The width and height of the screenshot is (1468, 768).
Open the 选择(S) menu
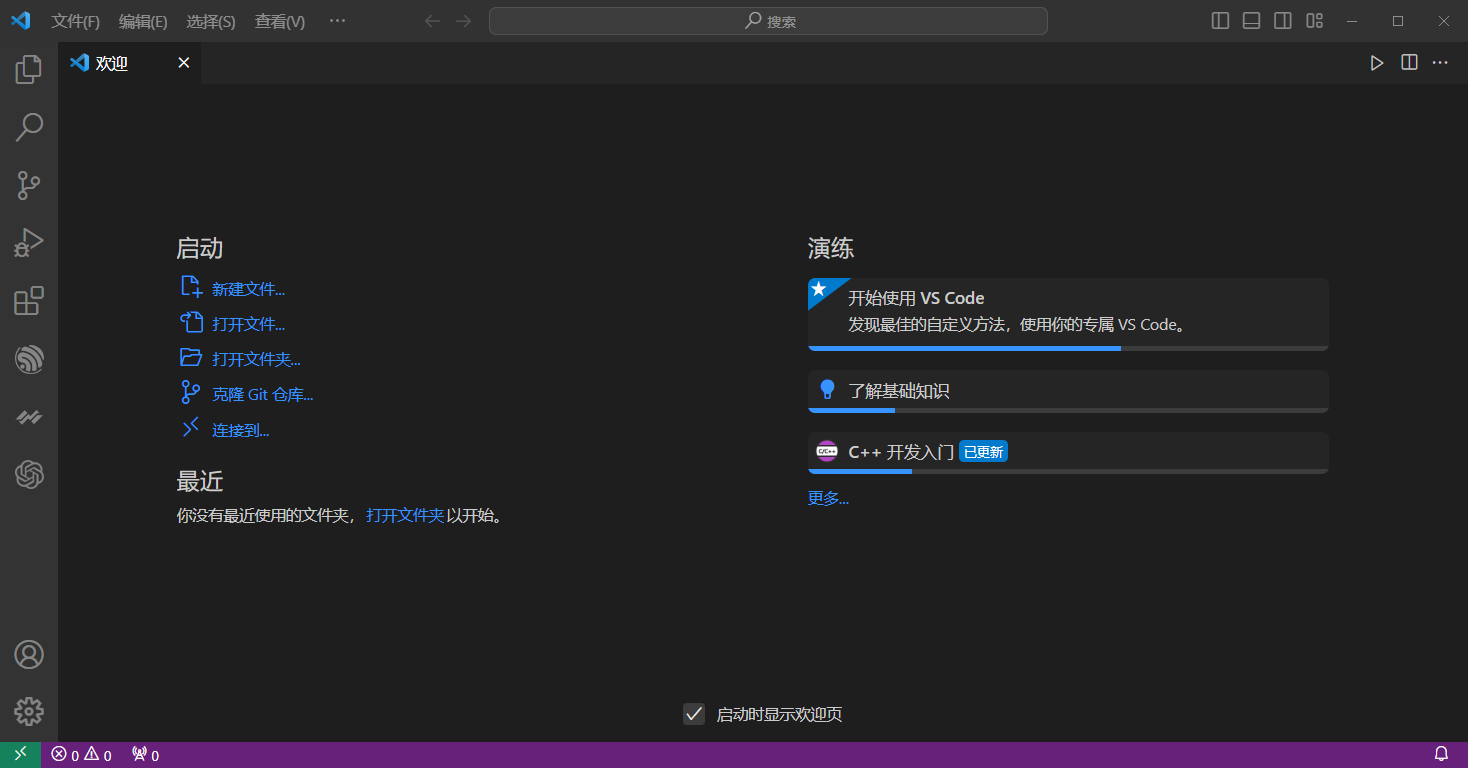point(211,21)
